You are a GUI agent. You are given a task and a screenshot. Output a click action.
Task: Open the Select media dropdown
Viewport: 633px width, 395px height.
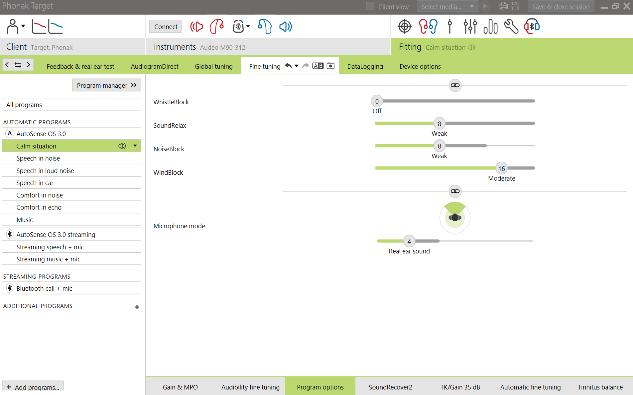click(x=447, y=6)
